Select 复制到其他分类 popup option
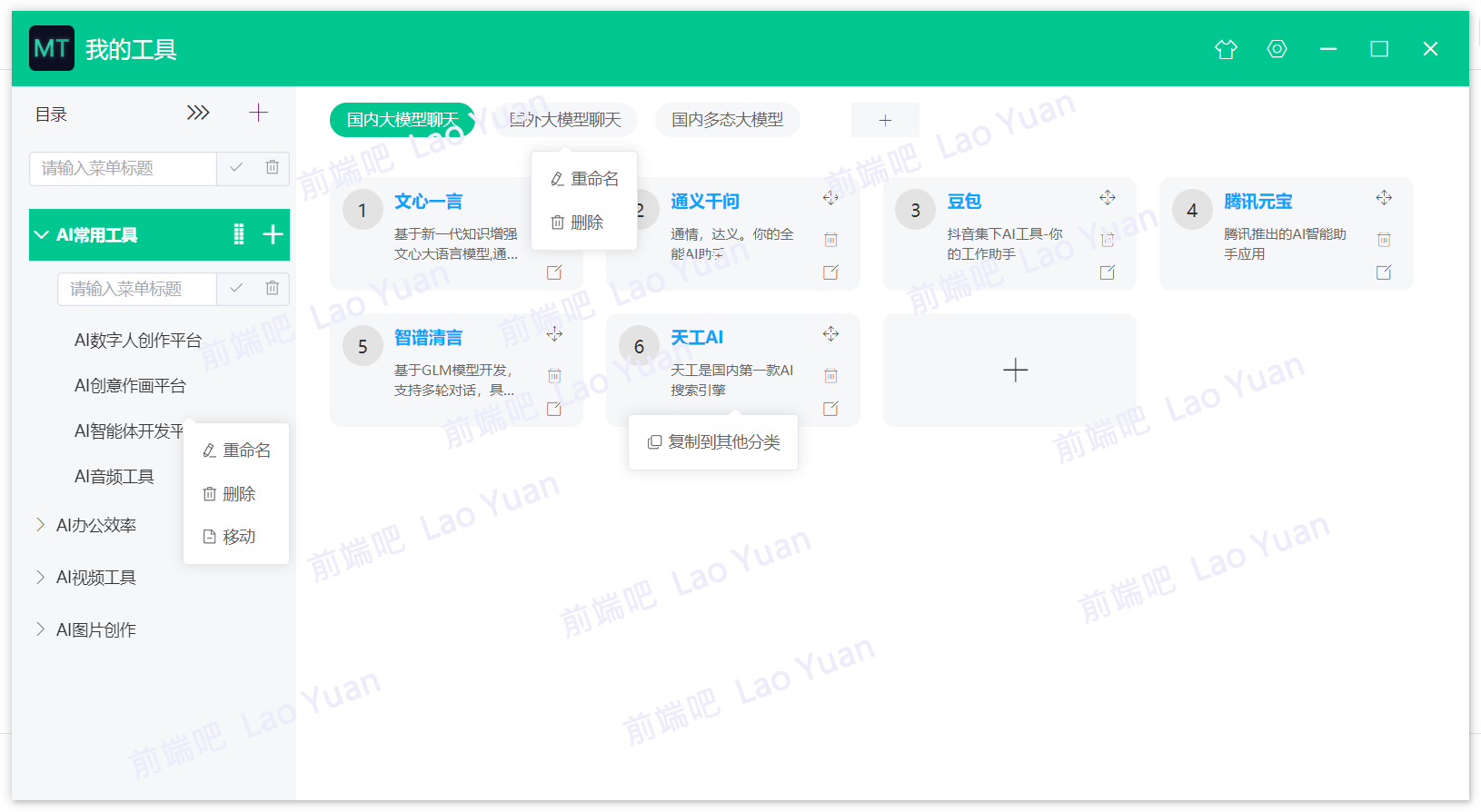This screenshot has width=1481, height=812. coord(713,442)
